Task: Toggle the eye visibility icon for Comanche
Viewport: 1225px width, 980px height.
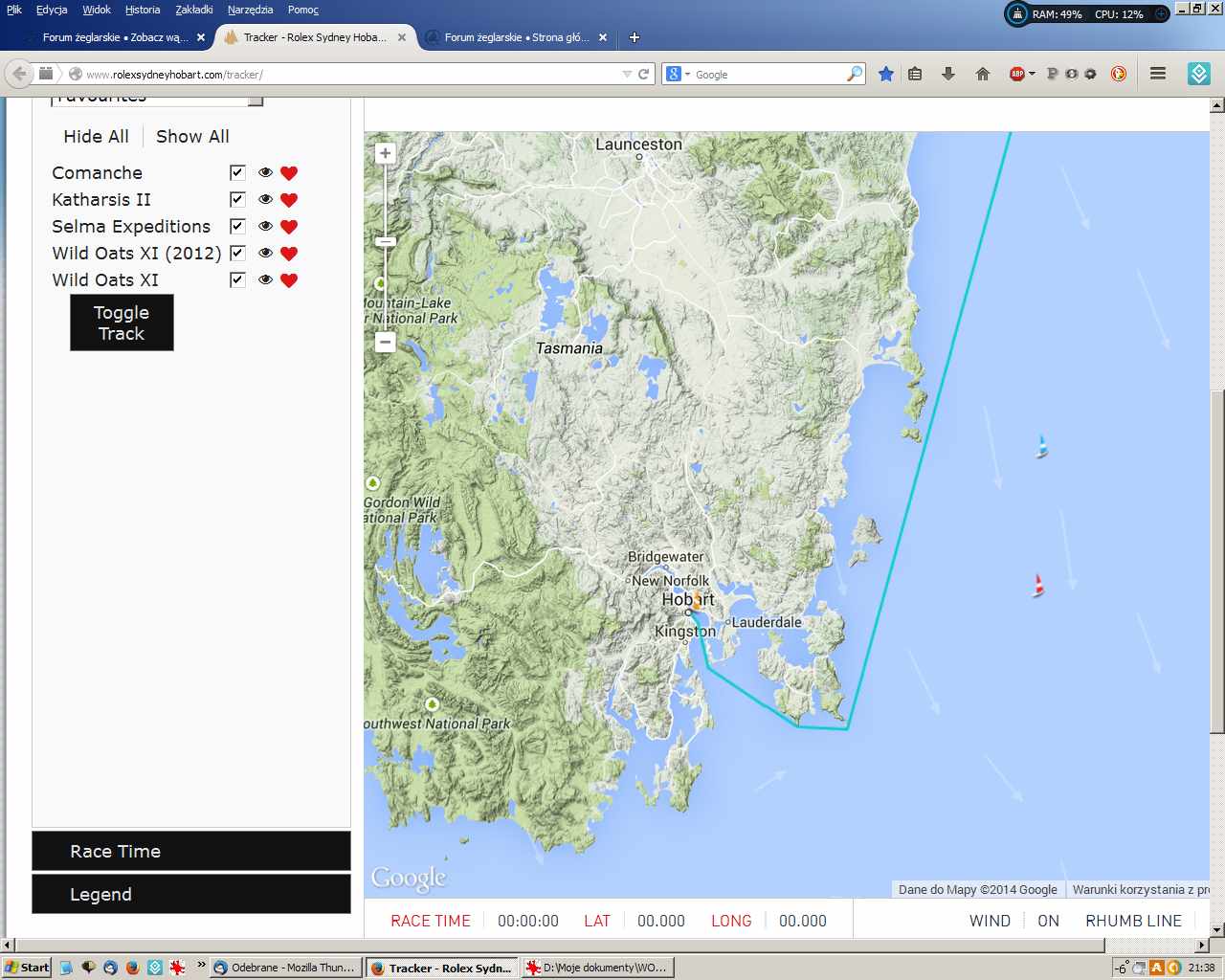Action: (265, 173)
